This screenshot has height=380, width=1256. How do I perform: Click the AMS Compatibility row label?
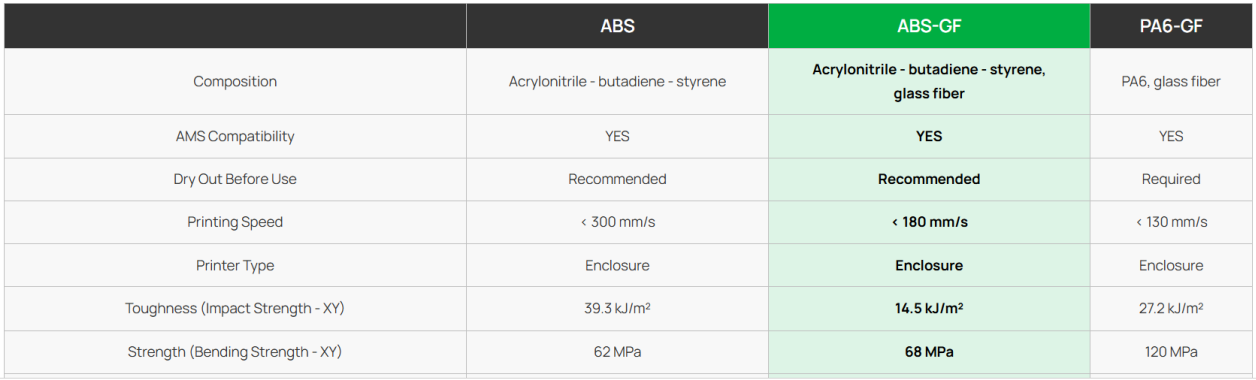point(235,136)
